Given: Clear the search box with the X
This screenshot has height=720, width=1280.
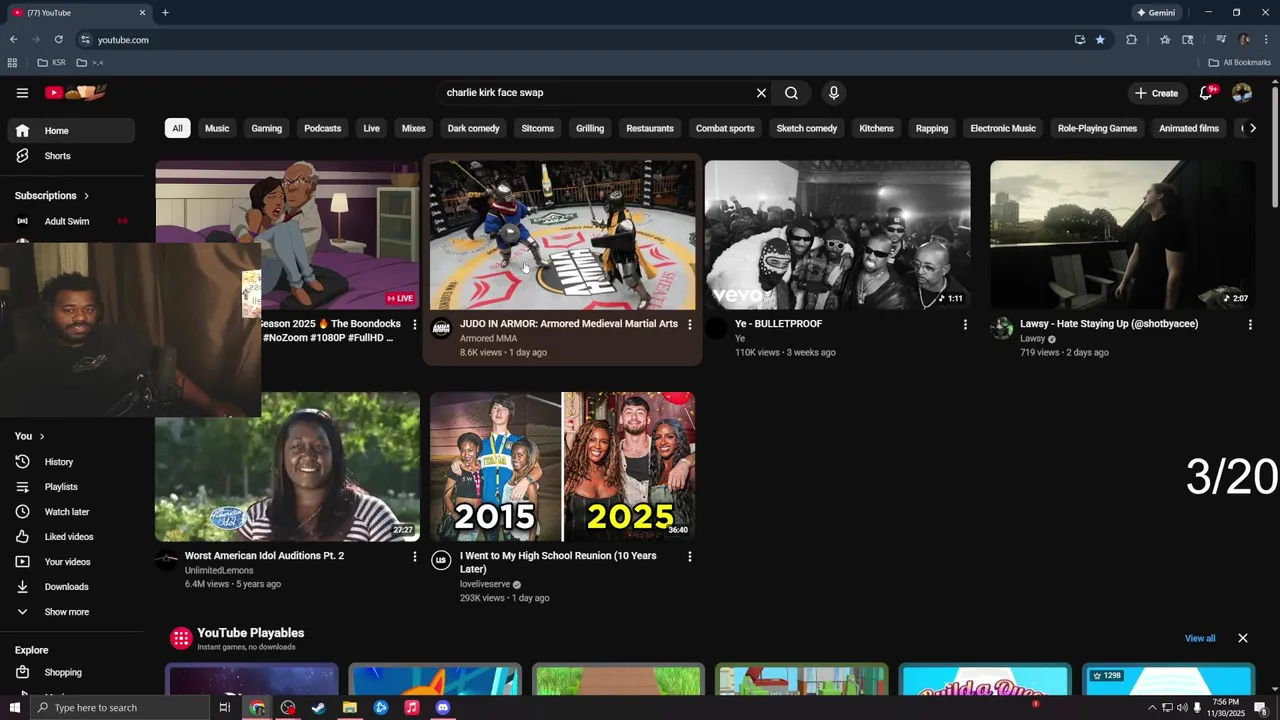Looking at the screenshot, I should point(761,93).
